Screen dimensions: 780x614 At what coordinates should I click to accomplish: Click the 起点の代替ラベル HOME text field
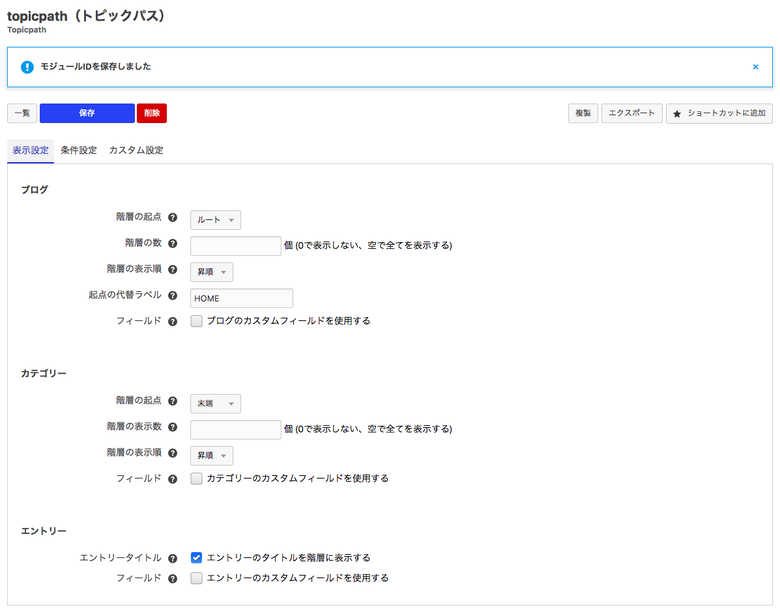pyautogui.click(x=241, y=298)
